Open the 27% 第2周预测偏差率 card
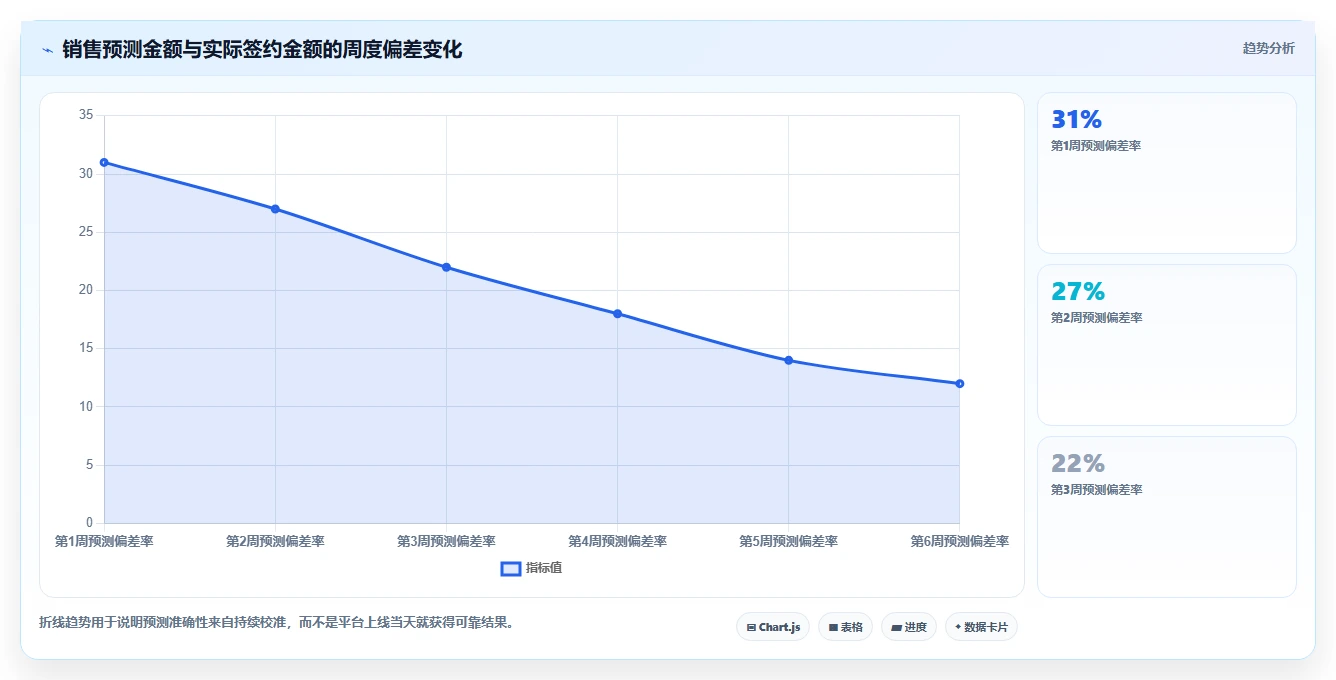Viewport: 1336px width, 680px height. tap(1166, 345)
